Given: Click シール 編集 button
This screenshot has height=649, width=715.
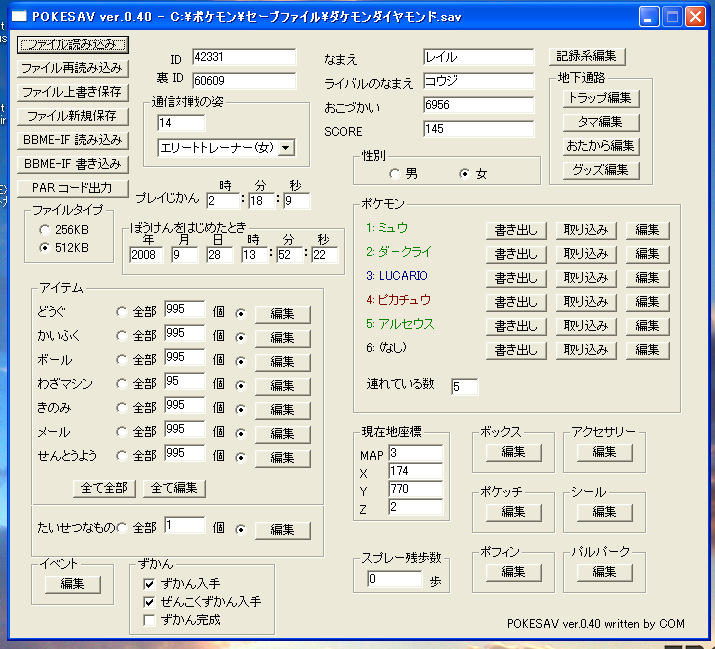Looking at the screenshot, I should tap(605, 512).
